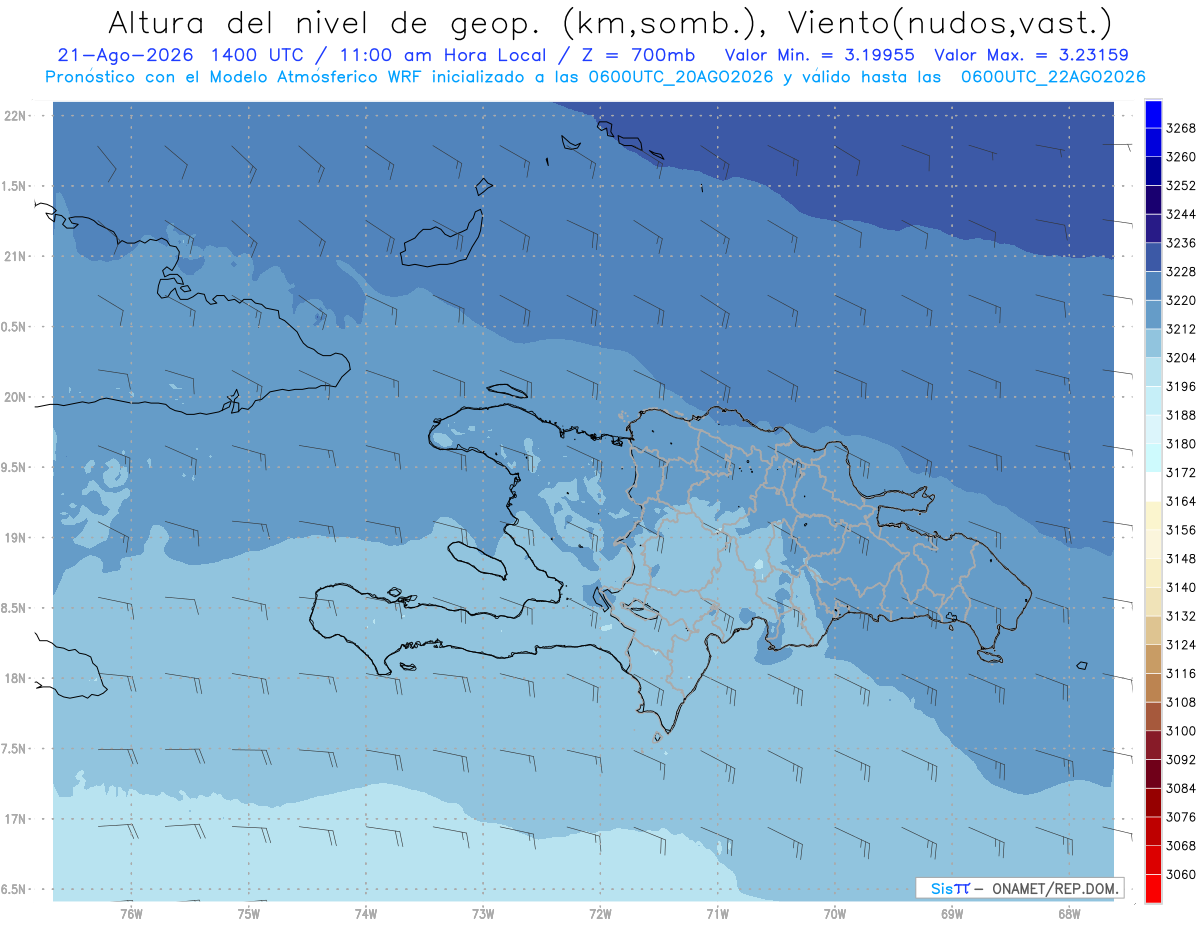This screenshot has width=1200, height=927.
Task: Click the '3116' color bar label
Action: tap(1181, 673)
